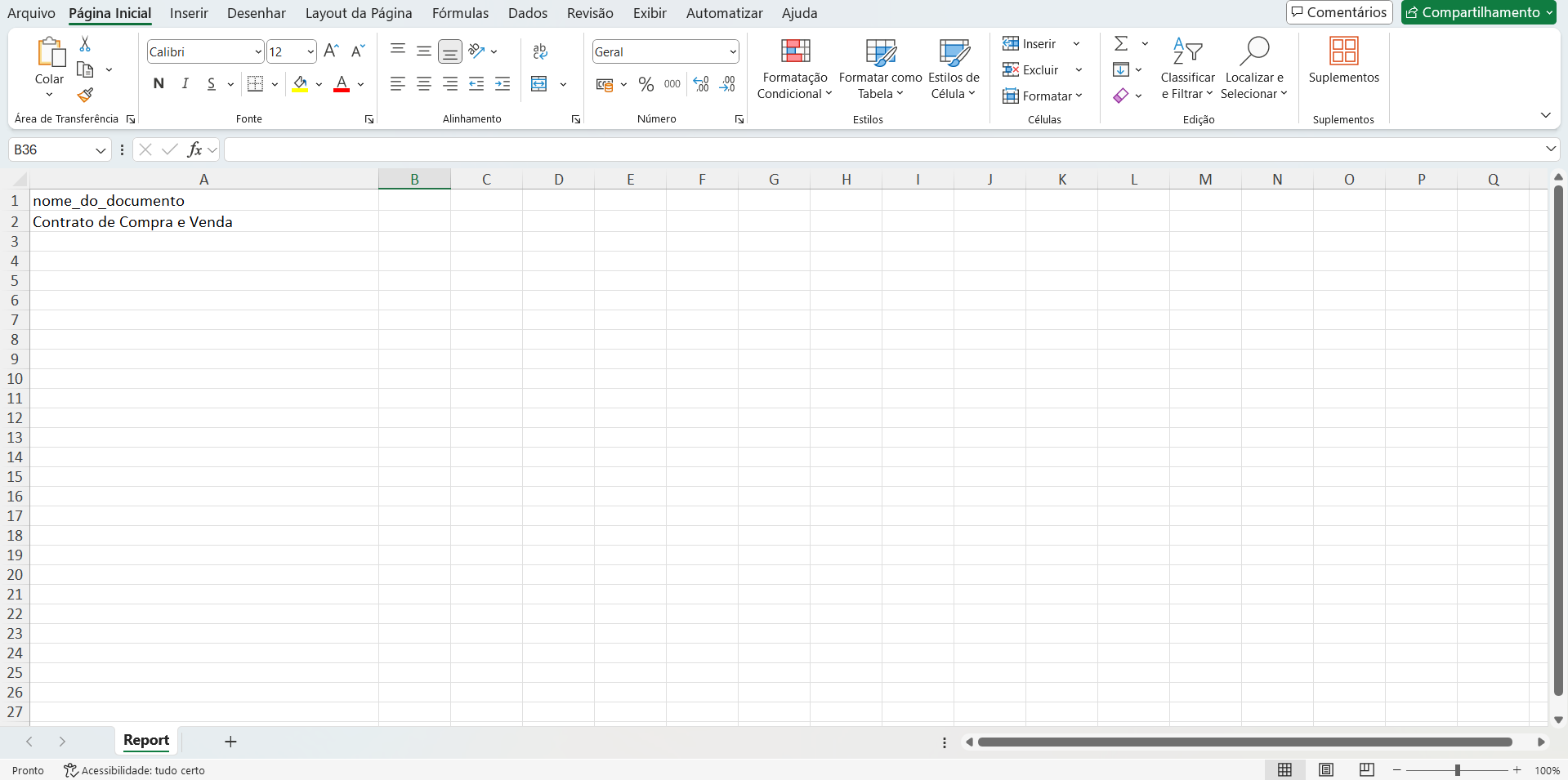Expand the formula bar chevron

tap(1550, 149)
